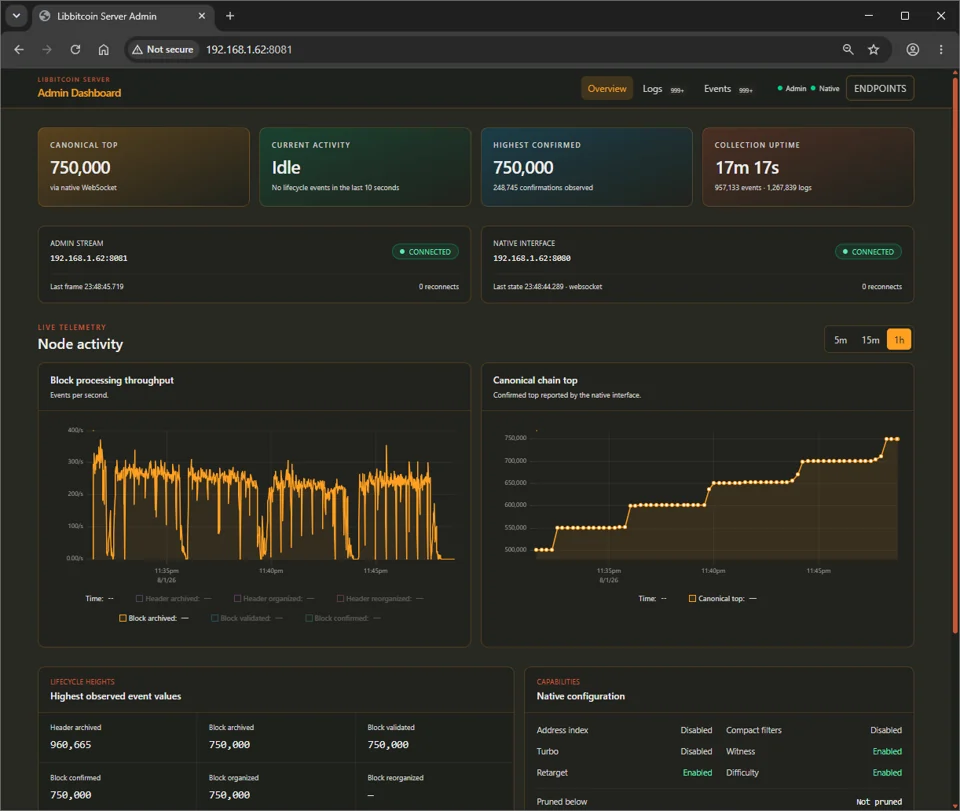Open the browser three-dot menu

[941, 50]
